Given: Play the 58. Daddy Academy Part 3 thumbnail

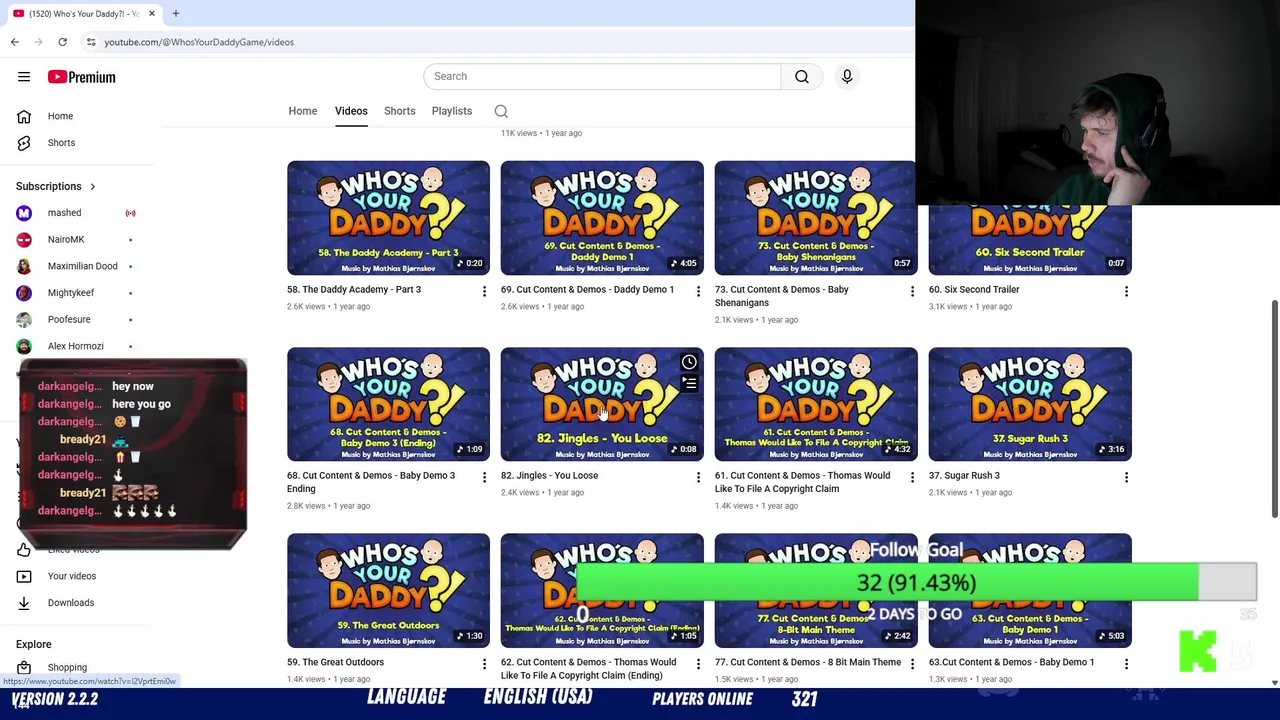Looking at the screenshot, I should (388, 218).
